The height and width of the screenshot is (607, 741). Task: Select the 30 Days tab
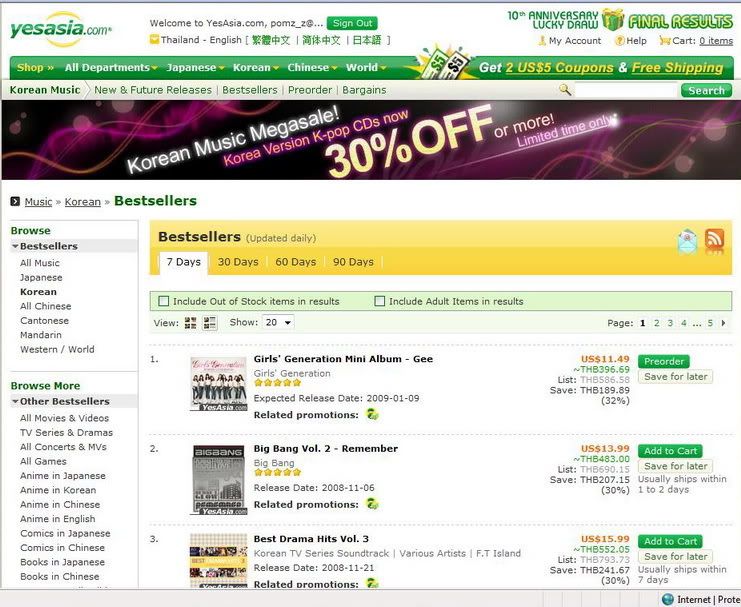[238, 262]
